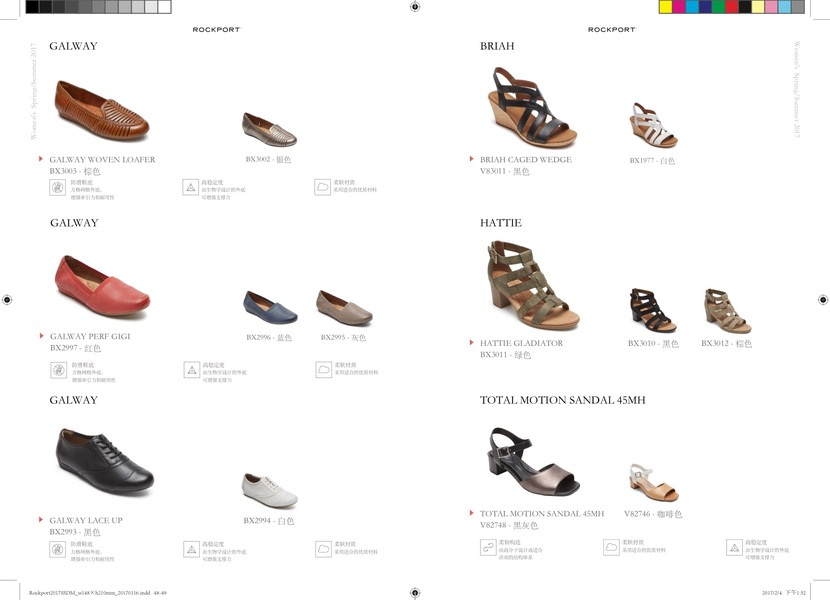Click the 2017/2/4 date stamp in footer
The height and width of the screenshot is (600, 830).
pos(772,593)
